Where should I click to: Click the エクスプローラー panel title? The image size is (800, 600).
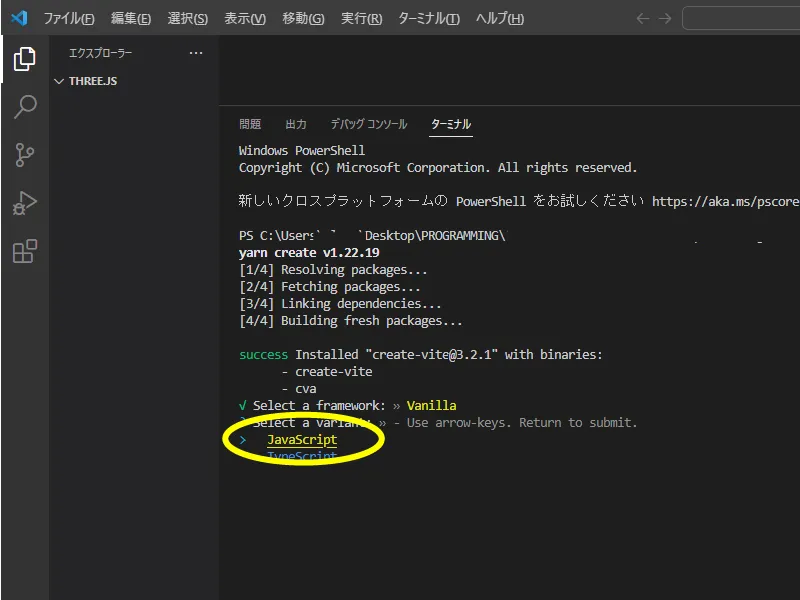[101, 53]
